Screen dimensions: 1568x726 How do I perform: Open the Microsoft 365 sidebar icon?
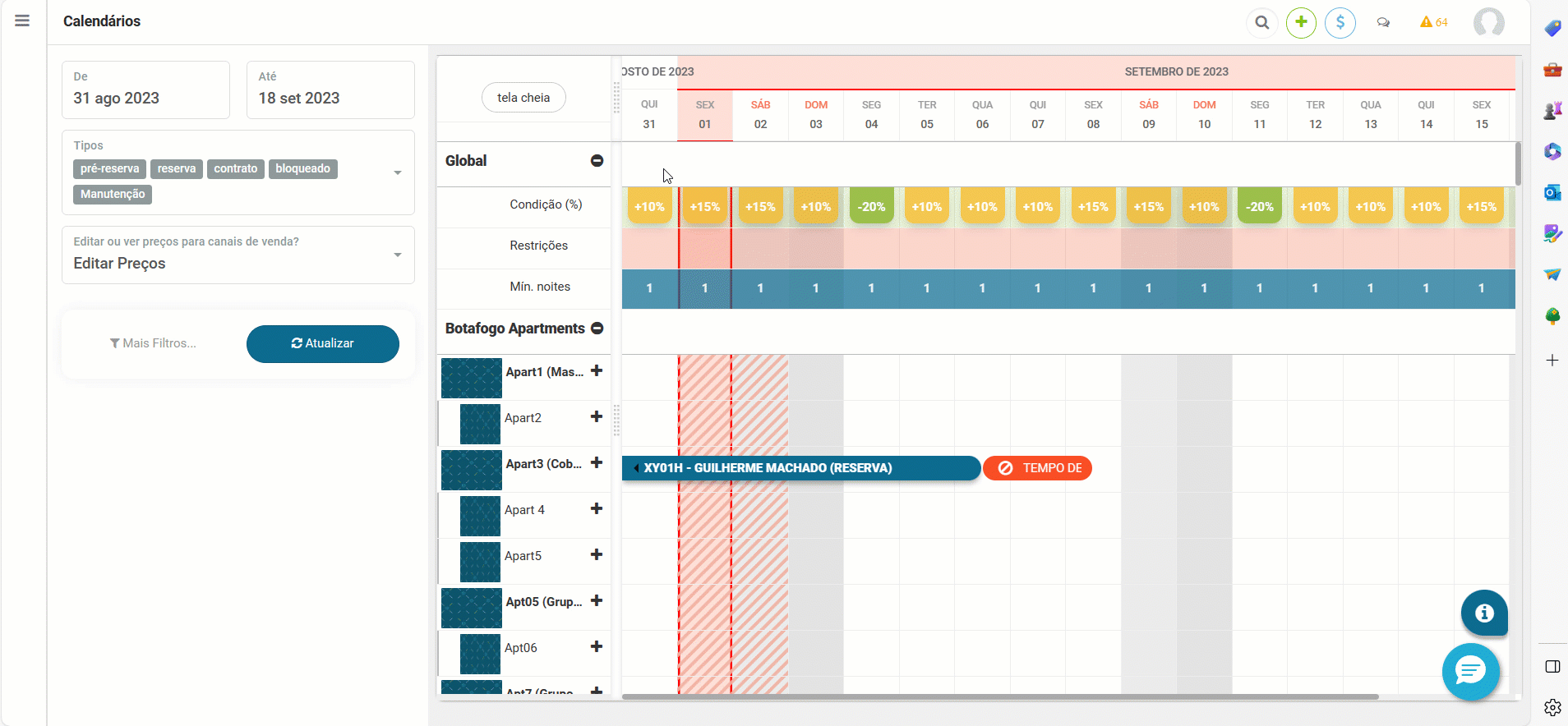pyautogui.click(x=1552, y=152)
